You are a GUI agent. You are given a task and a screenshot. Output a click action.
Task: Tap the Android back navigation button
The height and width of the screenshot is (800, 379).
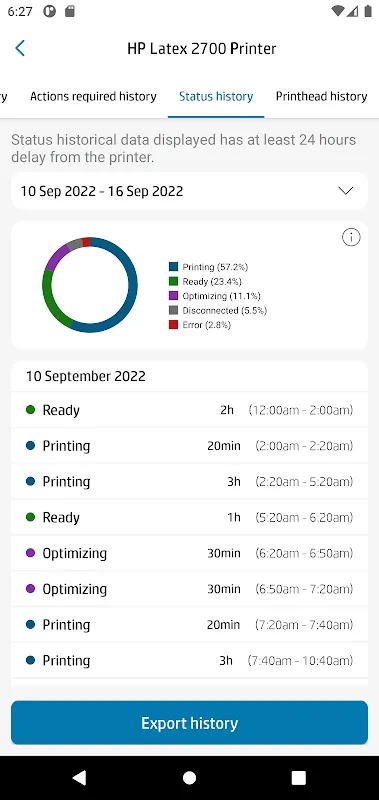(x=79, y=778)
